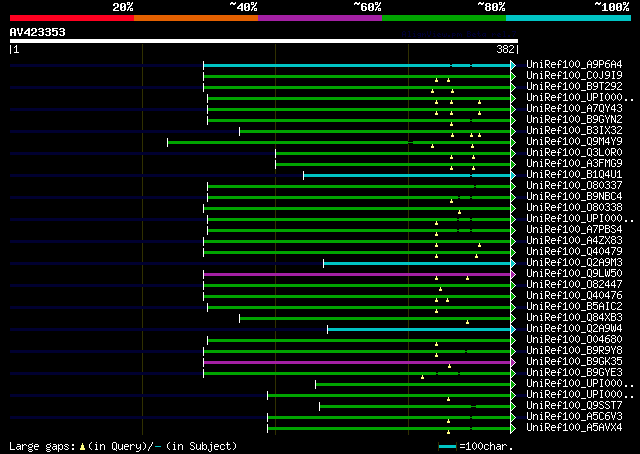Click the query end position 382 label
Screen dimensions: 640x454
(x=505, y=49)
